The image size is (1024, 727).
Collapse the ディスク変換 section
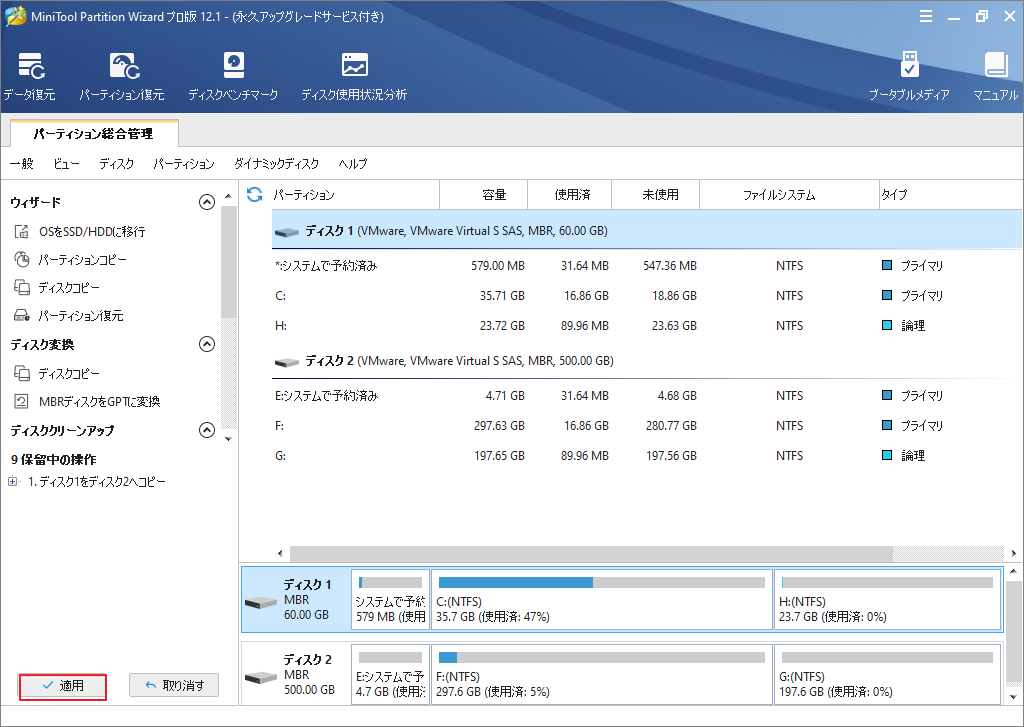click(207, 344)
